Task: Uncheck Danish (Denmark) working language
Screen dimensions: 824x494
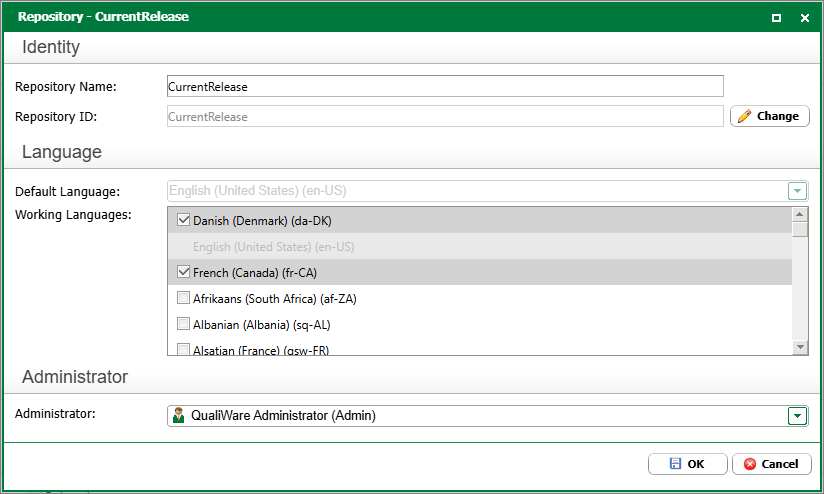Action: (183, 220)
